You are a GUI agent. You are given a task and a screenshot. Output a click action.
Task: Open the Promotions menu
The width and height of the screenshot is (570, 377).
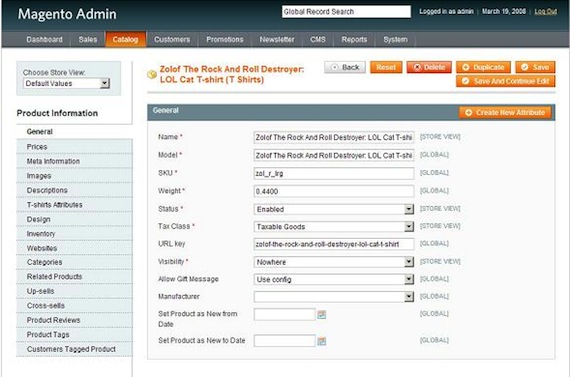coord(225,39)
